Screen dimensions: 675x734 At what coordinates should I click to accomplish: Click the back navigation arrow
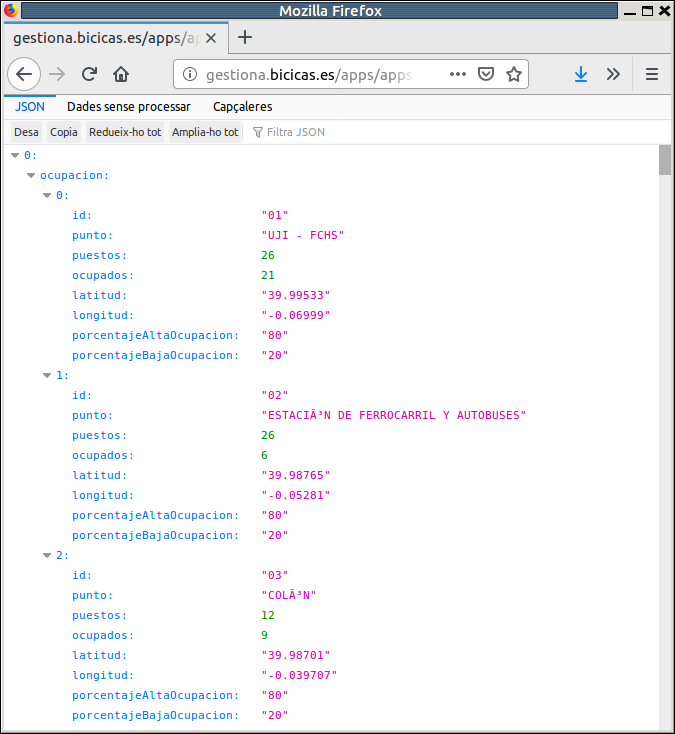pyautogui.click(x=24, y=74)
